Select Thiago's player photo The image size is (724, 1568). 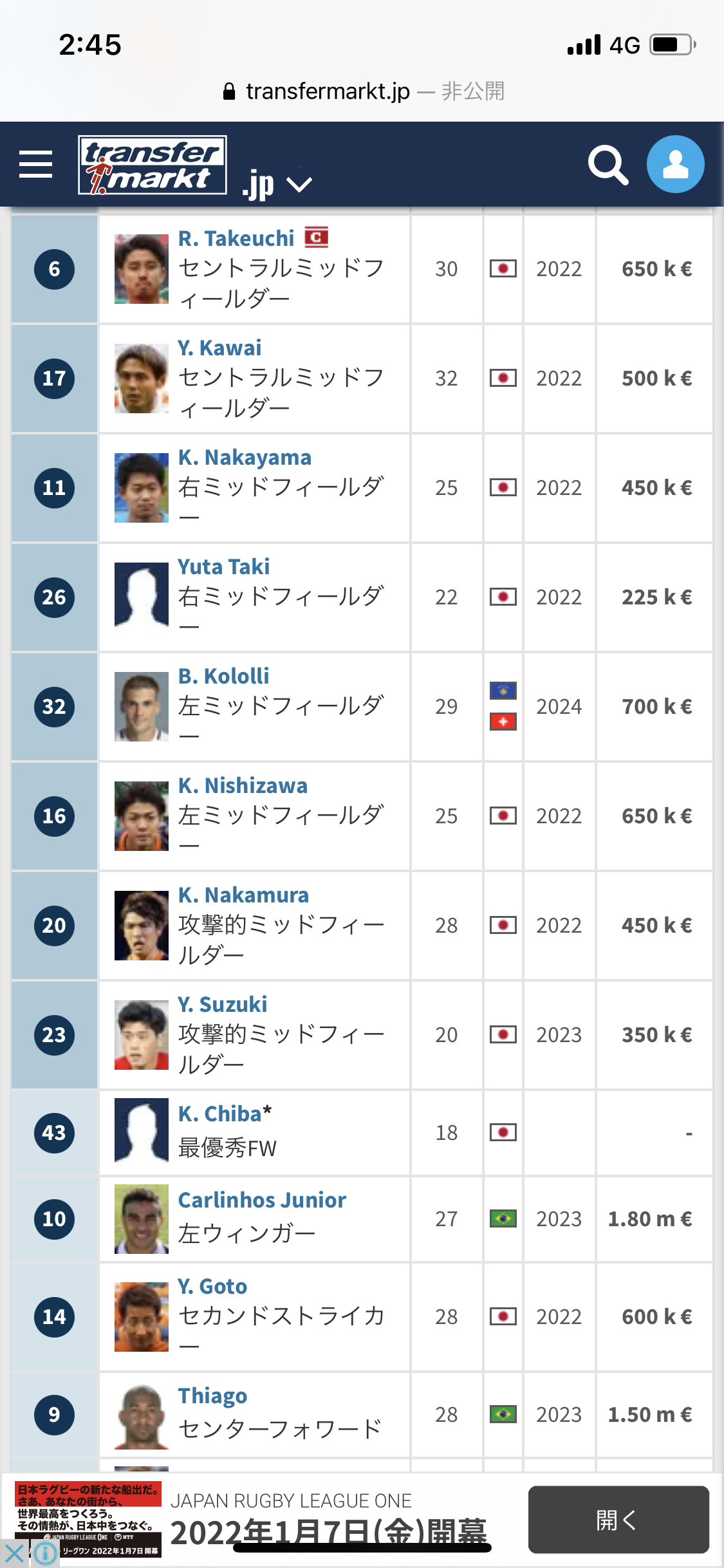(142, 1416)
